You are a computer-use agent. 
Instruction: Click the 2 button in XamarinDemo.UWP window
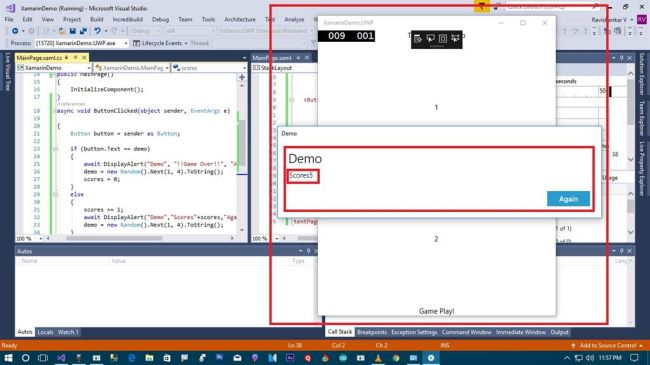point(436,239)
